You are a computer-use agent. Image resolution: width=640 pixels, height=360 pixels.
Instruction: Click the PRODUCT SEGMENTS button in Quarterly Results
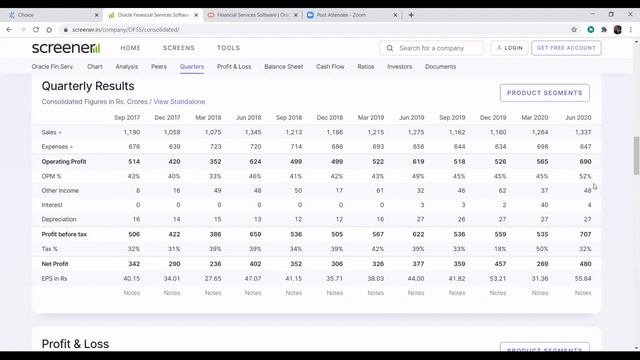point(544,93)
